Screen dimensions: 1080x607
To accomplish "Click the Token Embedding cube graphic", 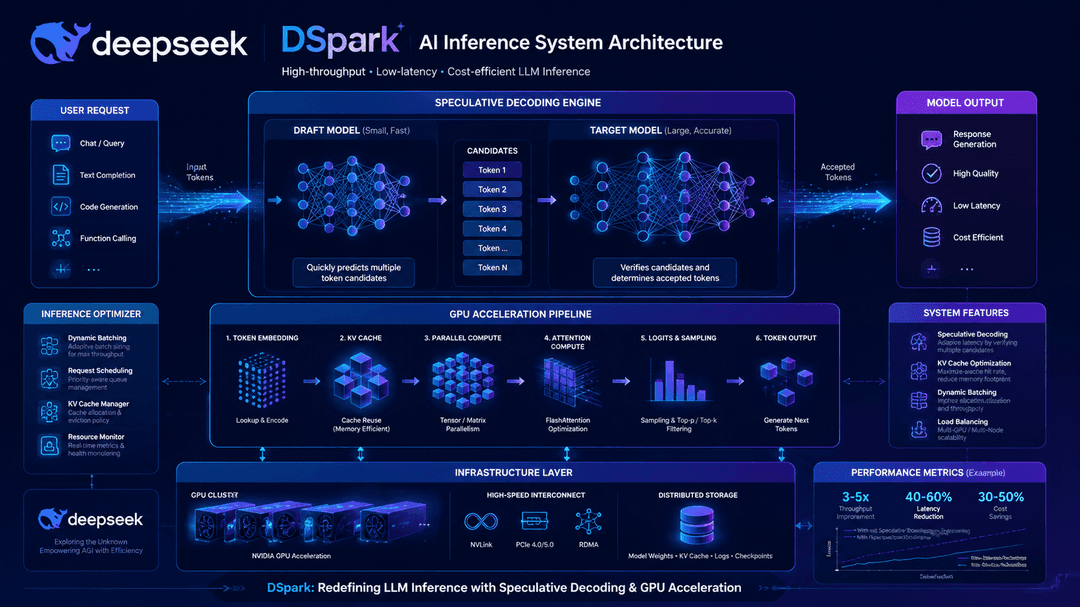I will pos(262,380).
